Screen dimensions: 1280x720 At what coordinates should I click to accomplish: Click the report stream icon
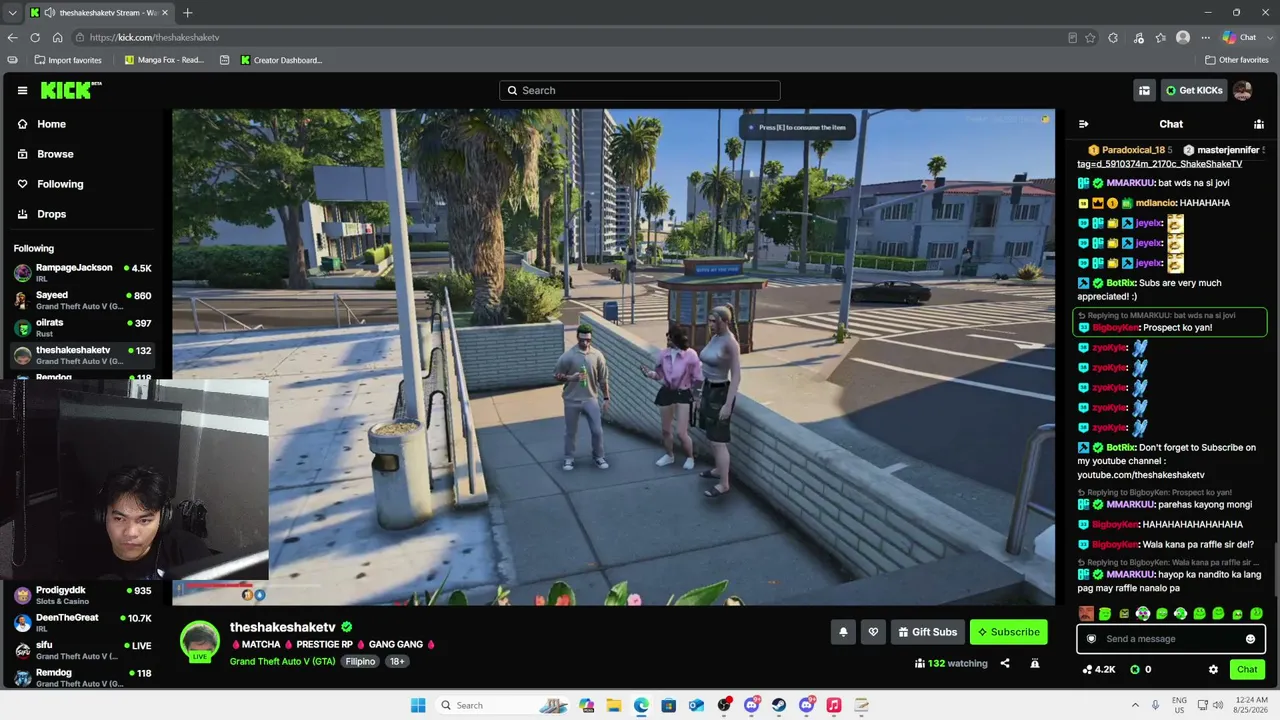point(1035,663)
